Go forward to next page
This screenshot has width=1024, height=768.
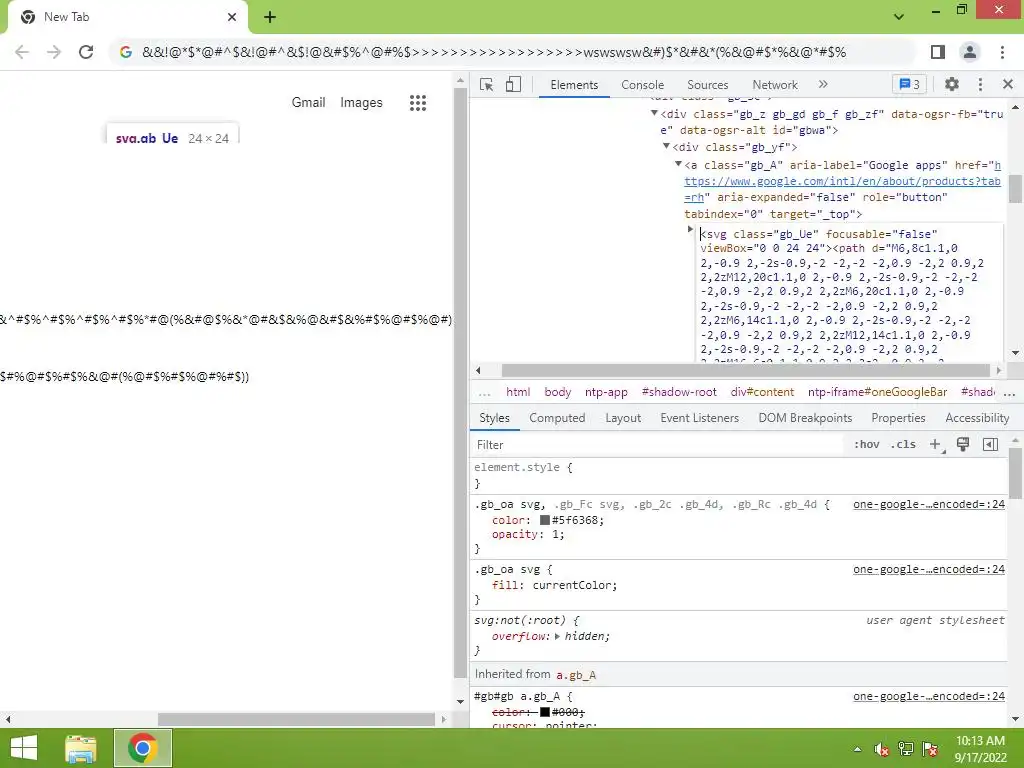pyautogui.click(x=54, y=52)
